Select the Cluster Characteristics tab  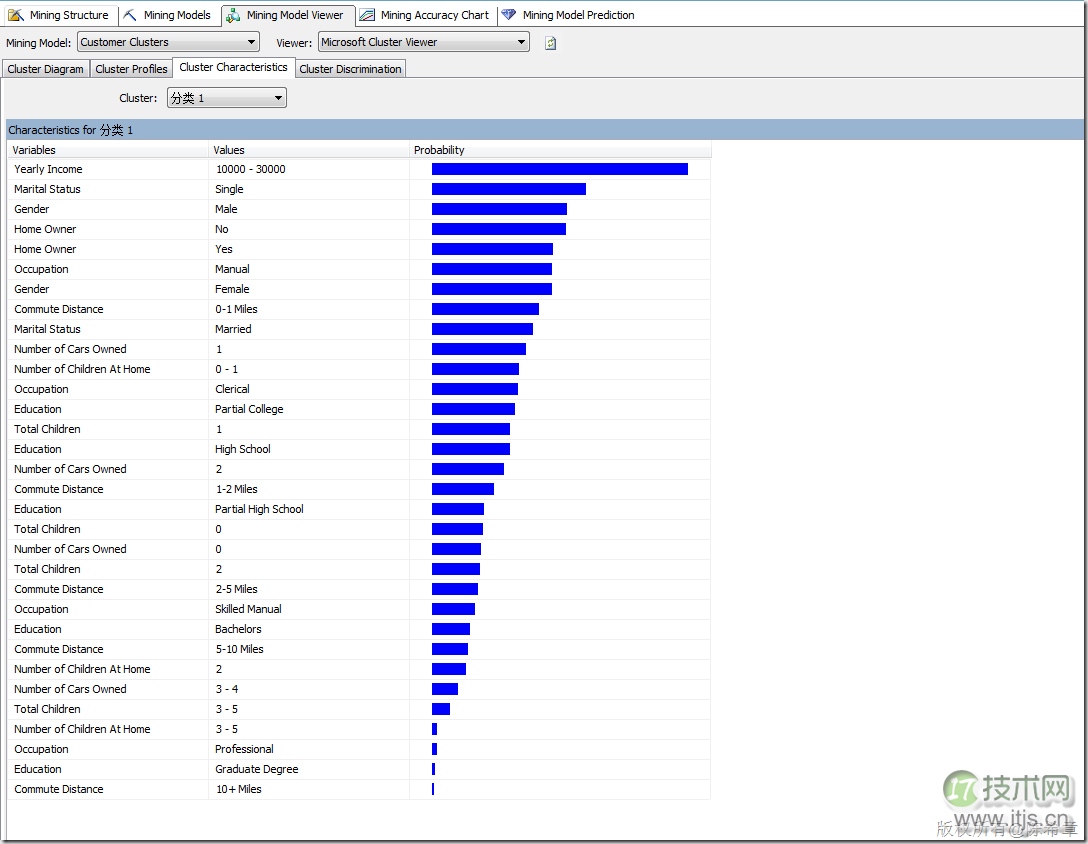click(x=233, y=68)
